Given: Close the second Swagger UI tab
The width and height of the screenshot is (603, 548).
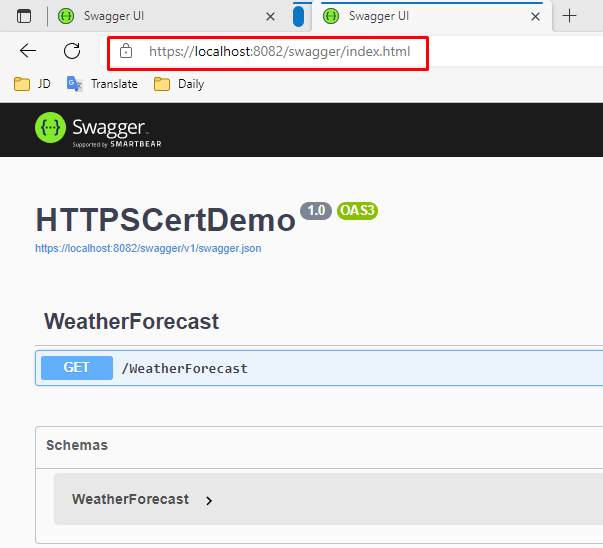Looking at the screenshot, I should [535, 16].
